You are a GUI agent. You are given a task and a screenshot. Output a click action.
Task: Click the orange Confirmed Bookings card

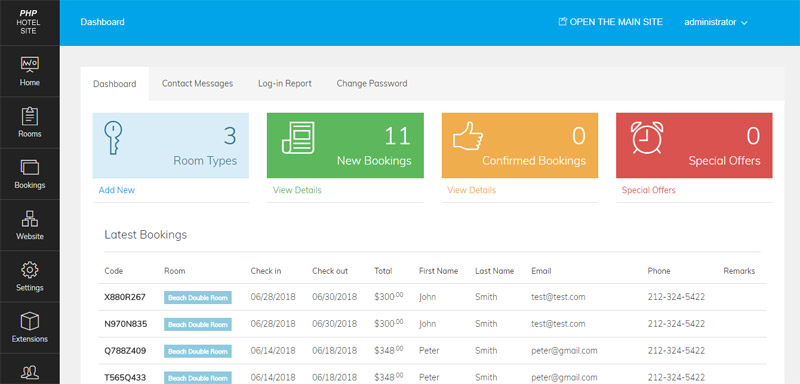click(x=520, y=145)
